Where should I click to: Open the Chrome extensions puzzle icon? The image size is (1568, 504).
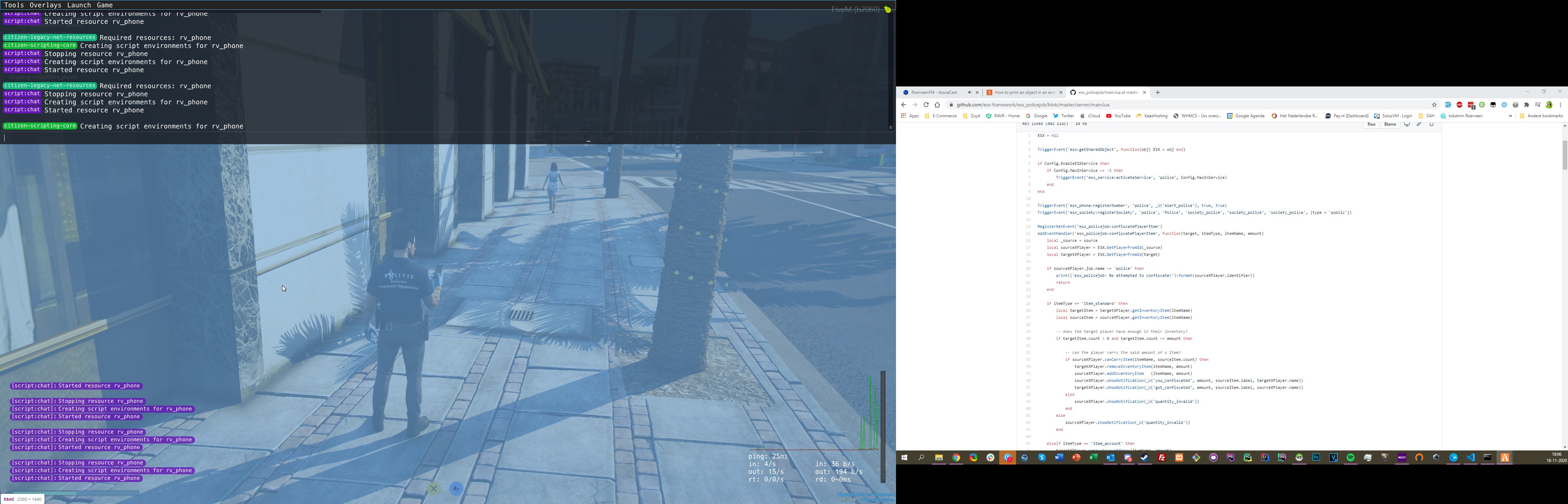coord(1527,105)
